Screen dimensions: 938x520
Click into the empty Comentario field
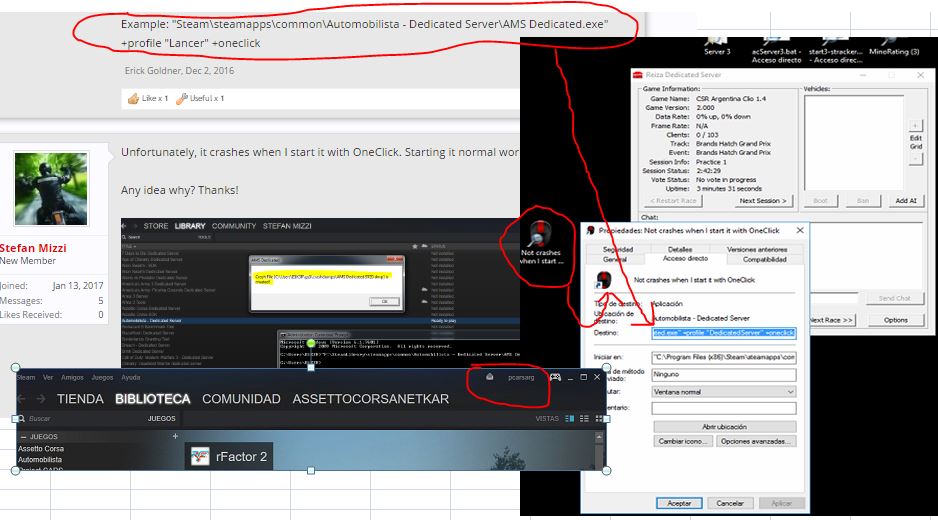pyautogui.click(x=724, y=408)
